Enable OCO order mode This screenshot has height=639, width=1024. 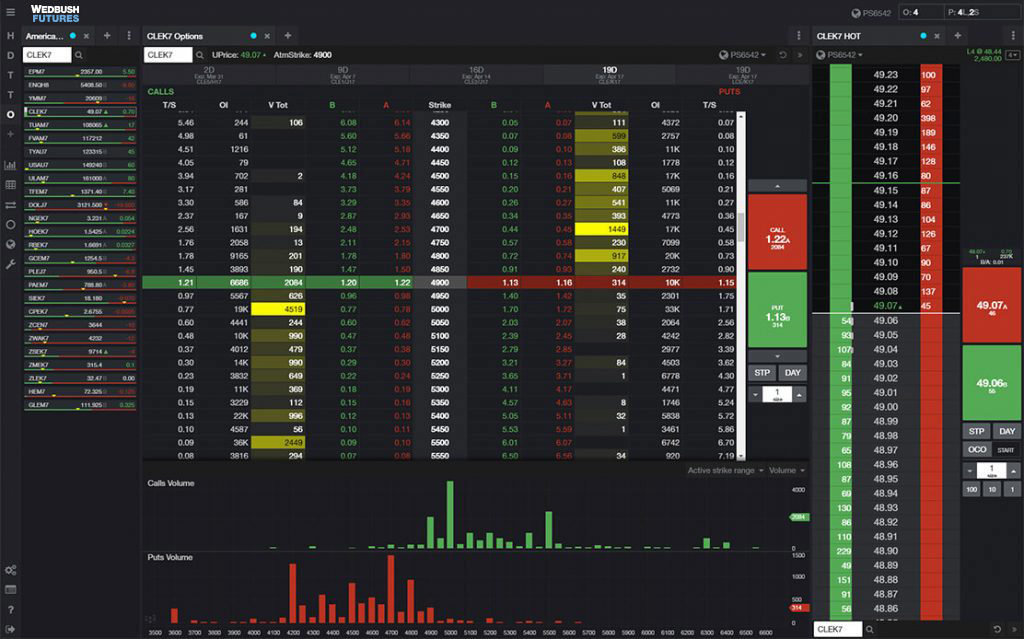pos(977,449)
